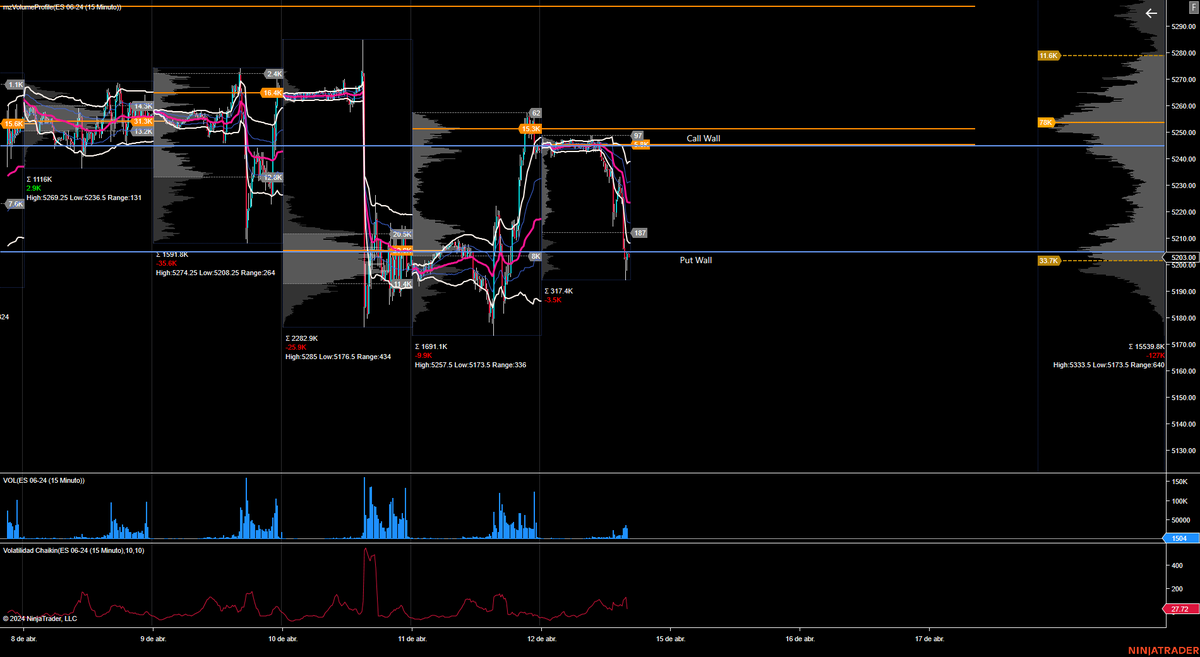Viewport: 1200px width, 657px height.
Task: Click the 5203.00 current price marker
Action: [x=1183, y=257]
